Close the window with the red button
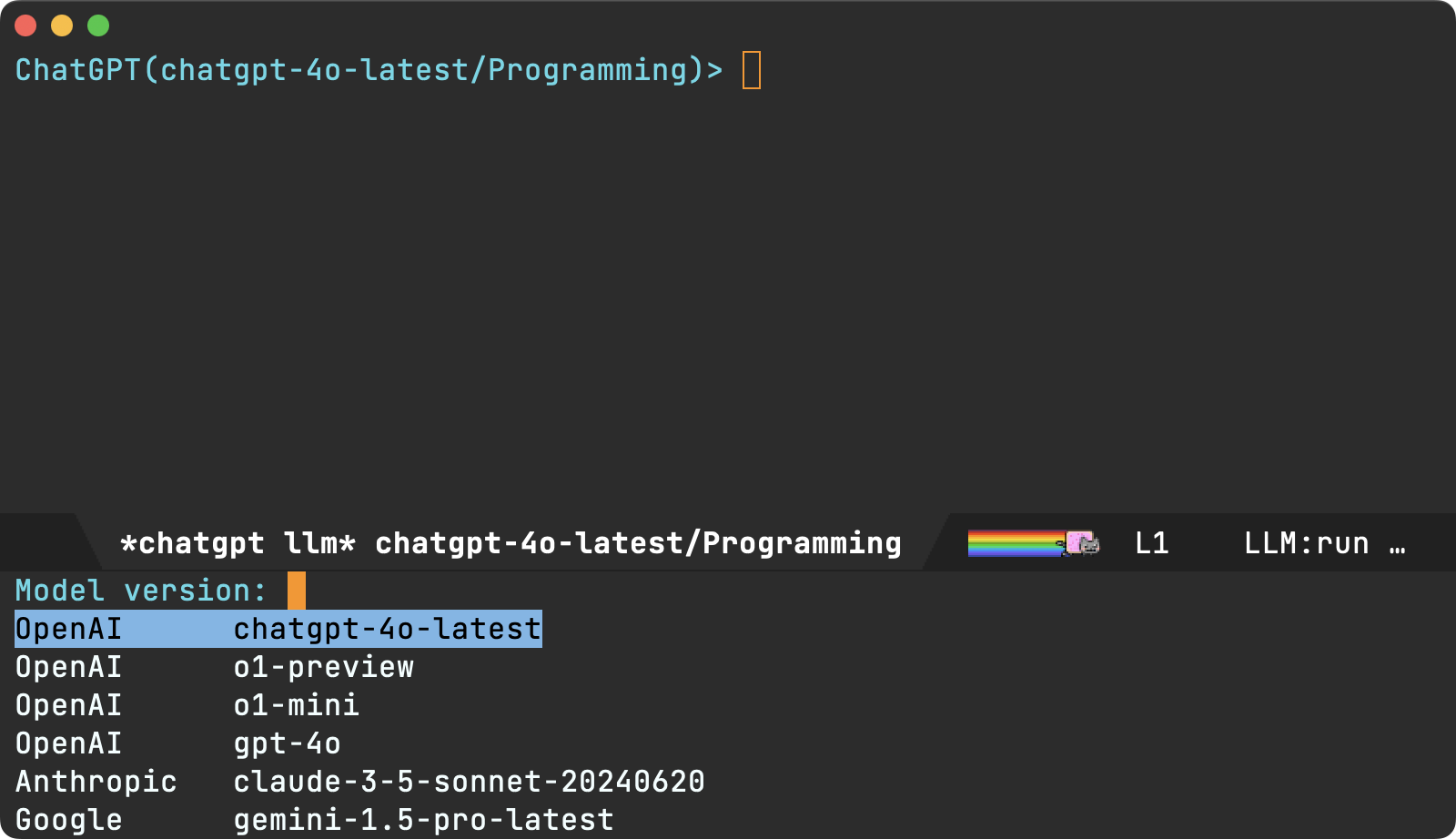This screenshot has height=839, width=1456. [25, 25]
